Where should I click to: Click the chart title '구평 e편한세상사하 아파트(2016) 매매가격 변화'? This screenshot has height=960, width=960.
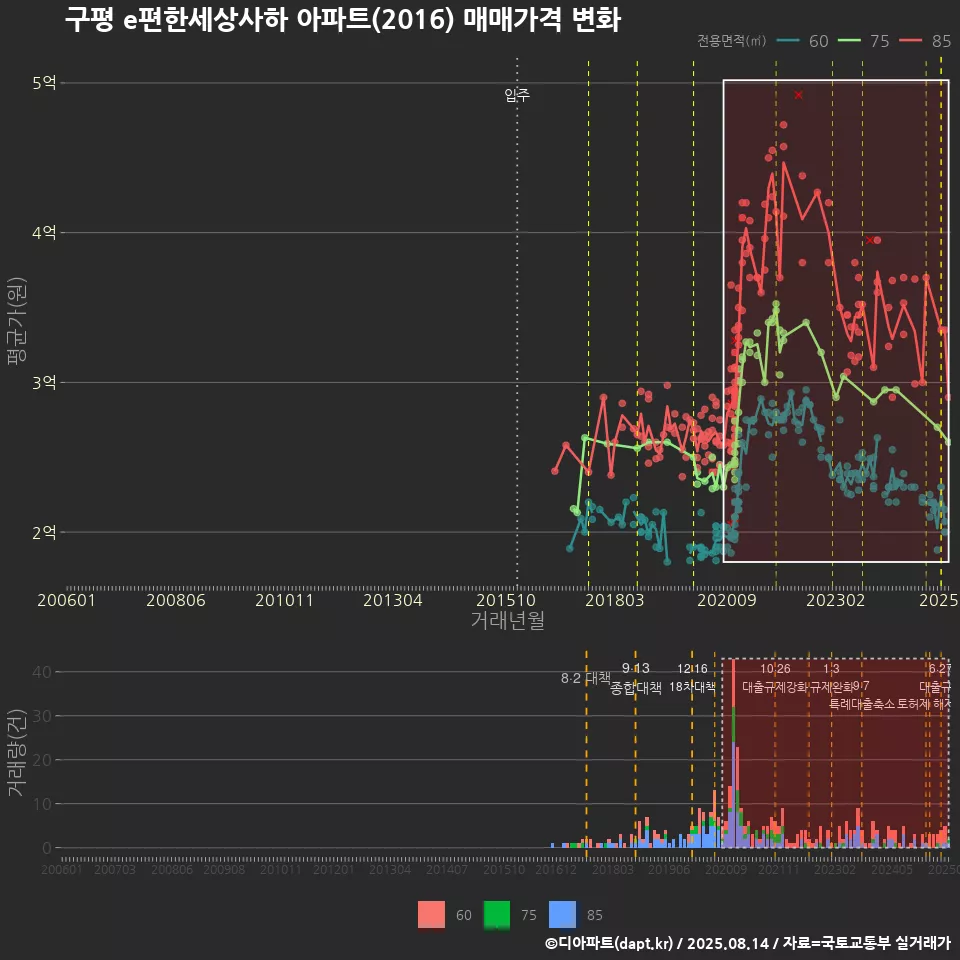pyautogui.click(x=343, y=20)
